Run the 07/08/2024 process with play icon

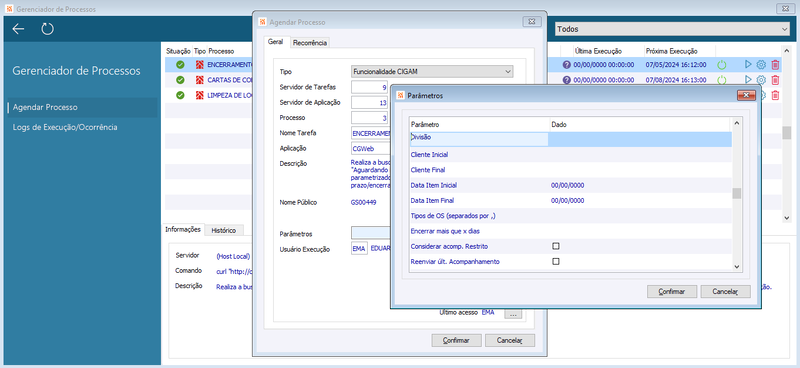[748, 80]
